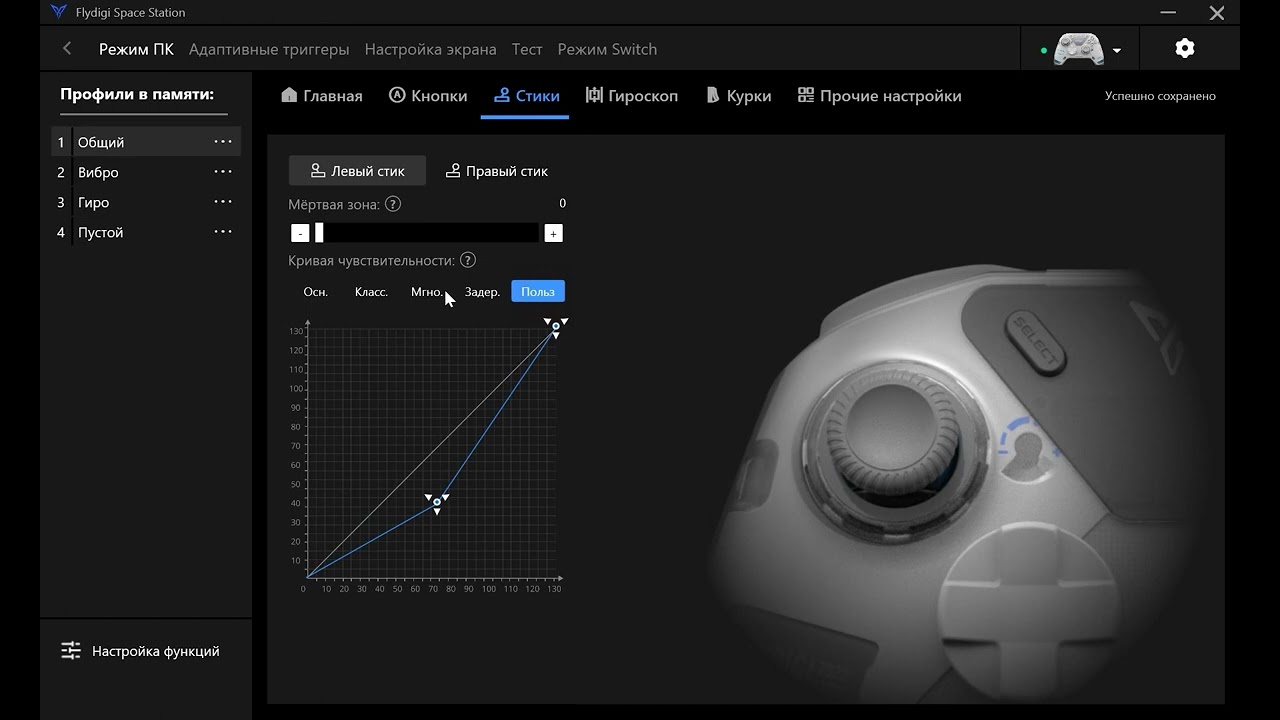
Task: Minimize the Flydigi Space Station window
Action: point(1167,13)
